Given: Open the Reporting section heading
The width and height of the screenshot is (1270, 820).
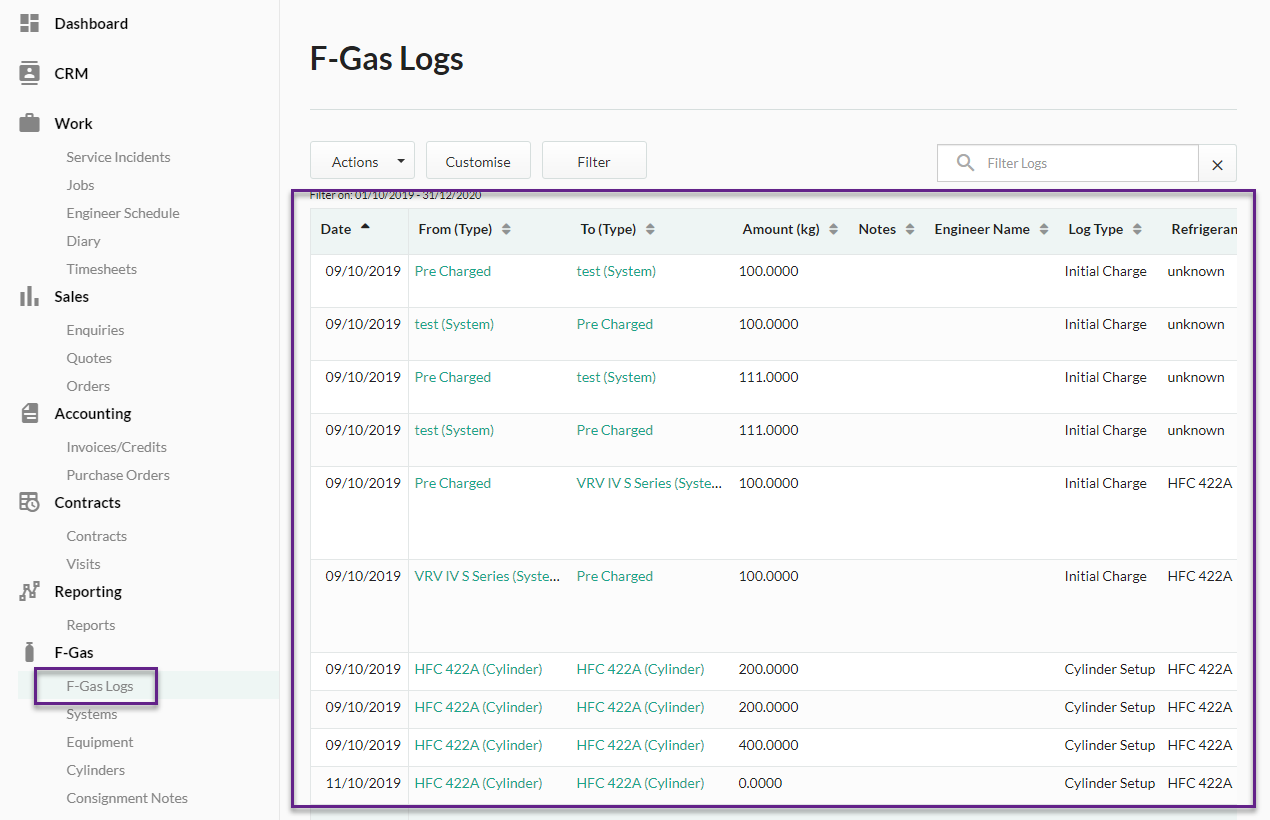Looking at the screenshot, I should [88, 591].
